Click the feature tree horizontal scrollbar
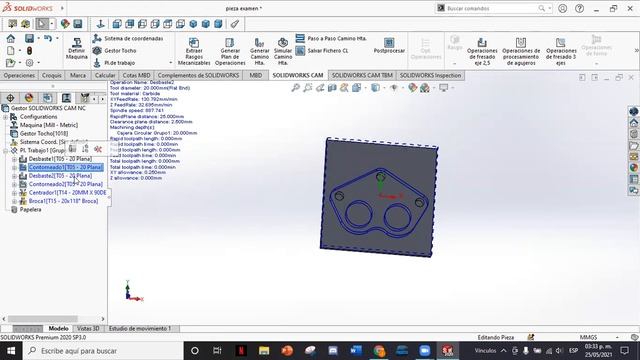 point(43,319)
